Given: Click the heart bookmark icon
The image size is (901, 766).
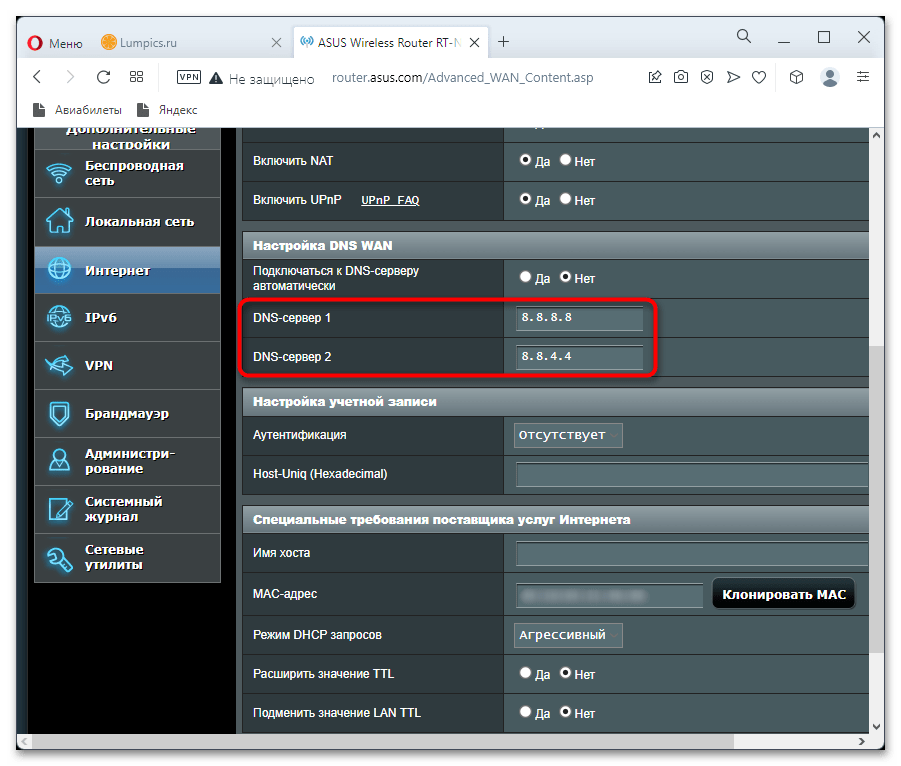Looking at the screenshot, I should (x=759, y=77).
